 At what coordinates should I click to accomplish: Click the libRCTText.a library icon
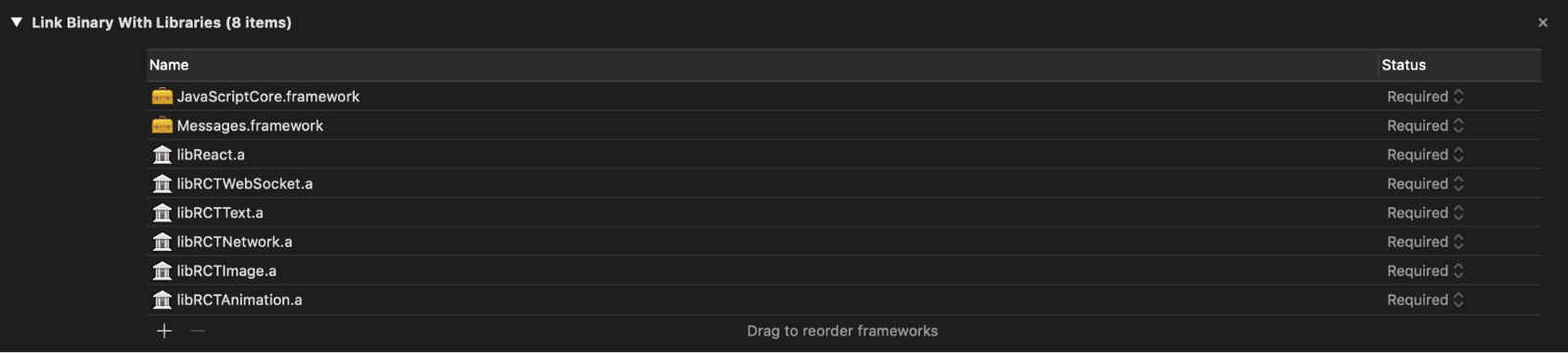click(x=162, y=213)
